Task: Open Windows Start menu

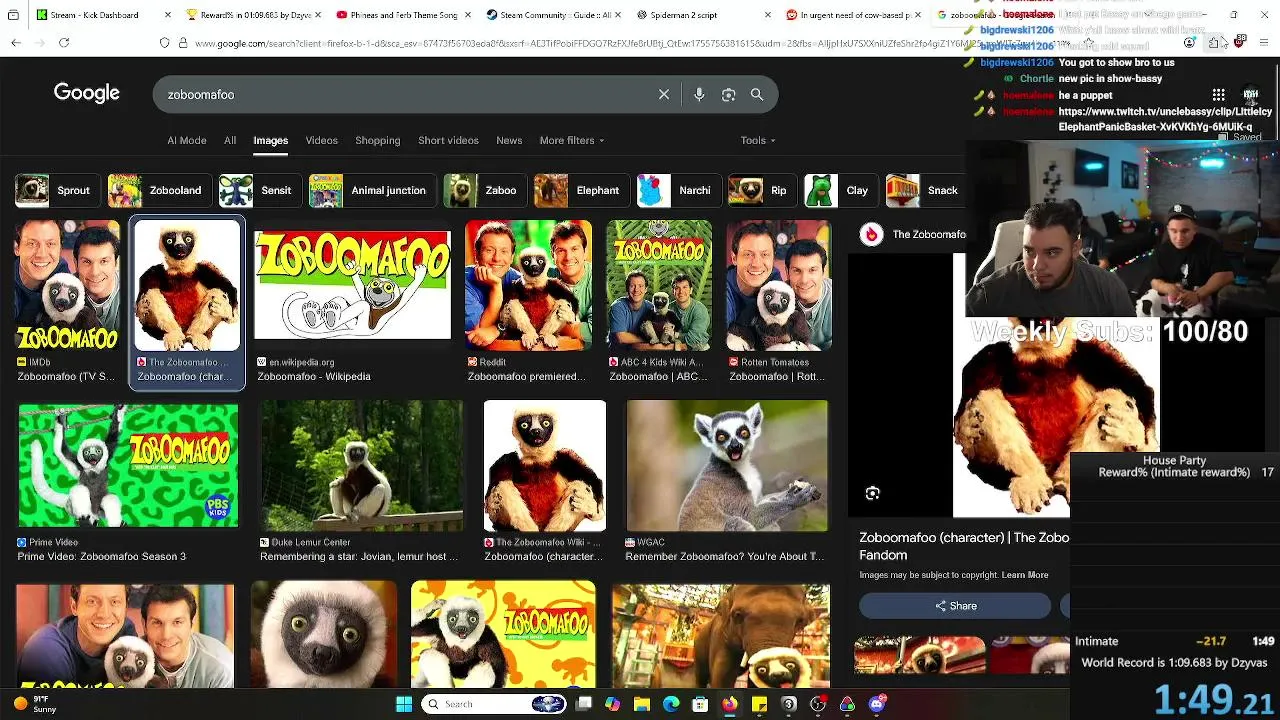Action: (x=404, y=704)
